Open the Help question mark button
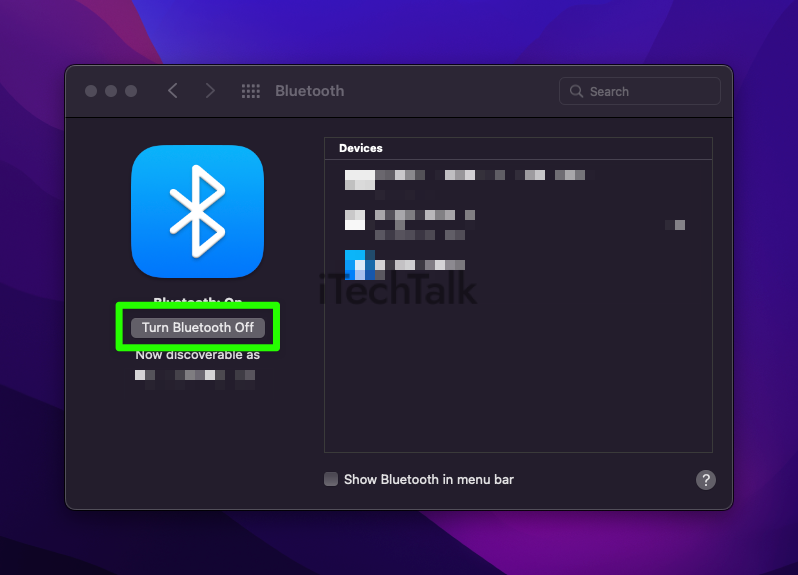 705,479
